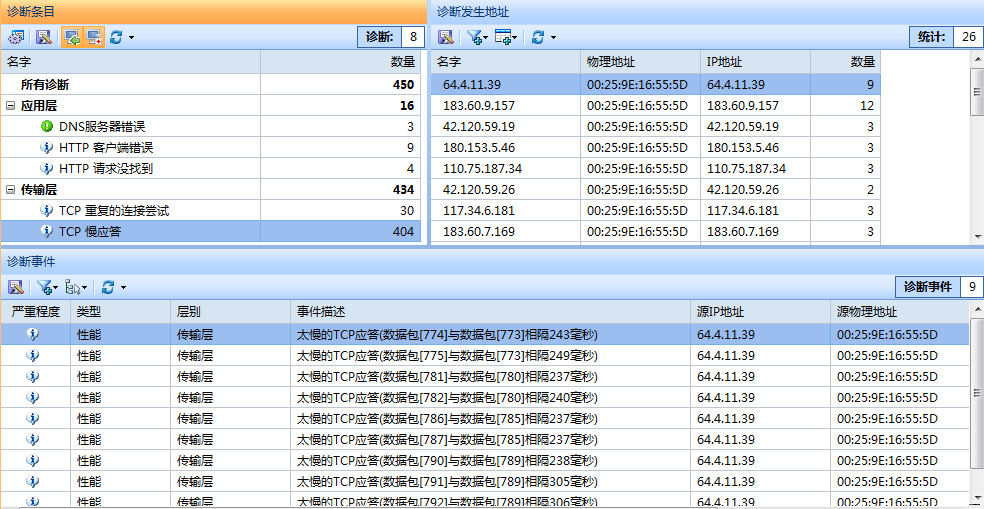
Task: Sort address list by IP地址 column header
Action: tap(755, 62)
